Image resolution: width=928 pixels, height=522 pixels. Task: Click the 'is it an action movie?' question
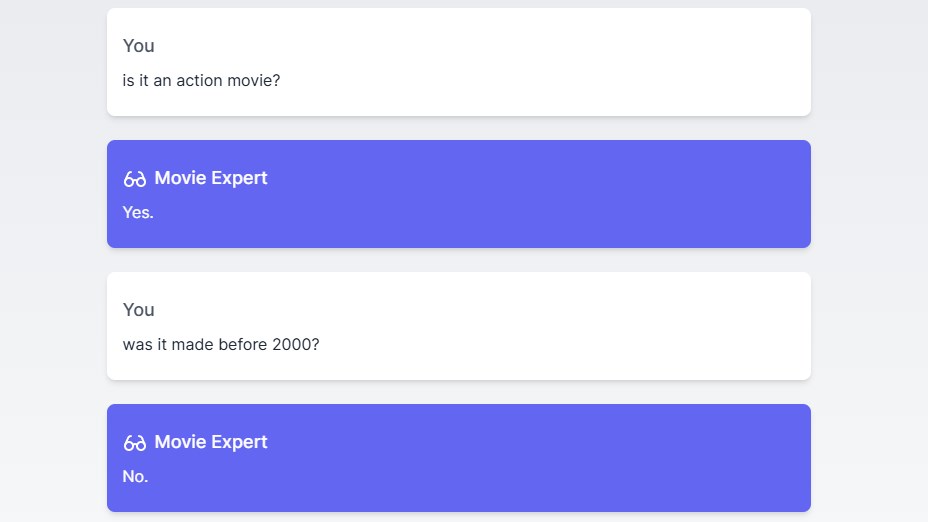tap(201, 80)
